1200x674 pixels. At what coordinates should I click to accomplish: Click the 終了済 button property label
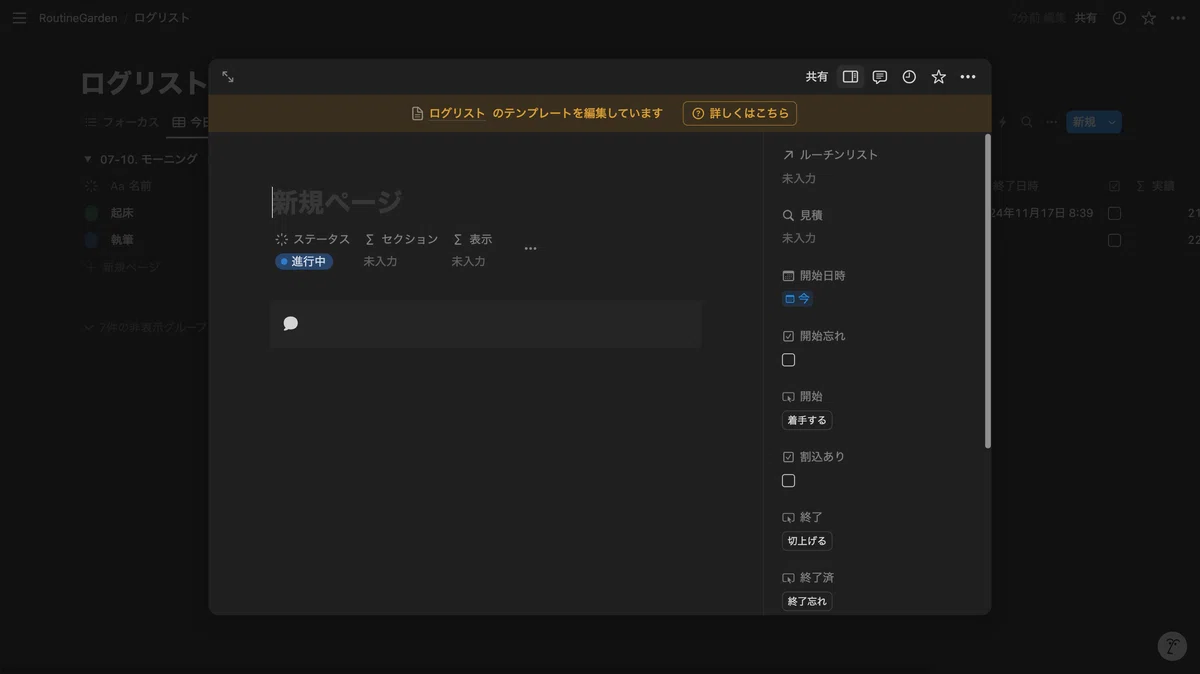(808, 578)
